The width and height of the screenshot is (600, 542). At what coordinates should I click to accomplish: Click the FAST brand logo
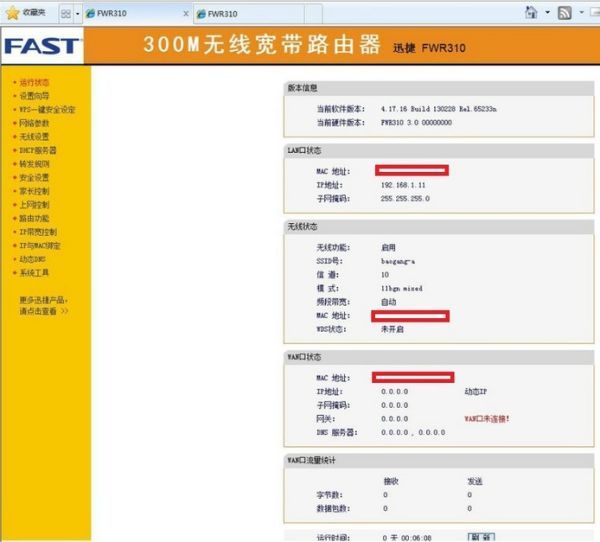(x=42, y=46)
